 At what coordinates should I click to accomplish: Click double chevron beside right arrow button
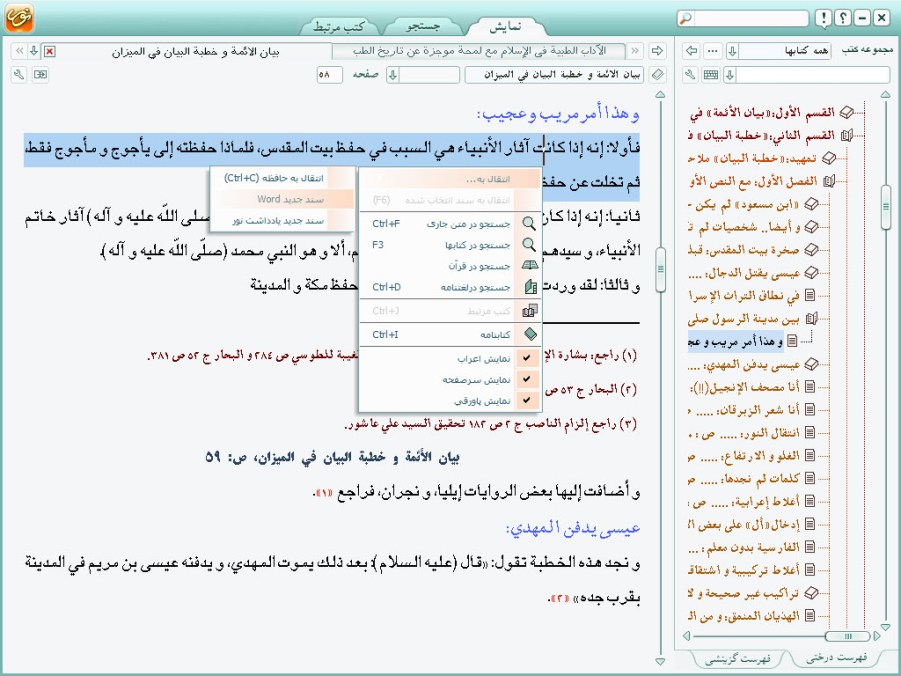[635, 51]
